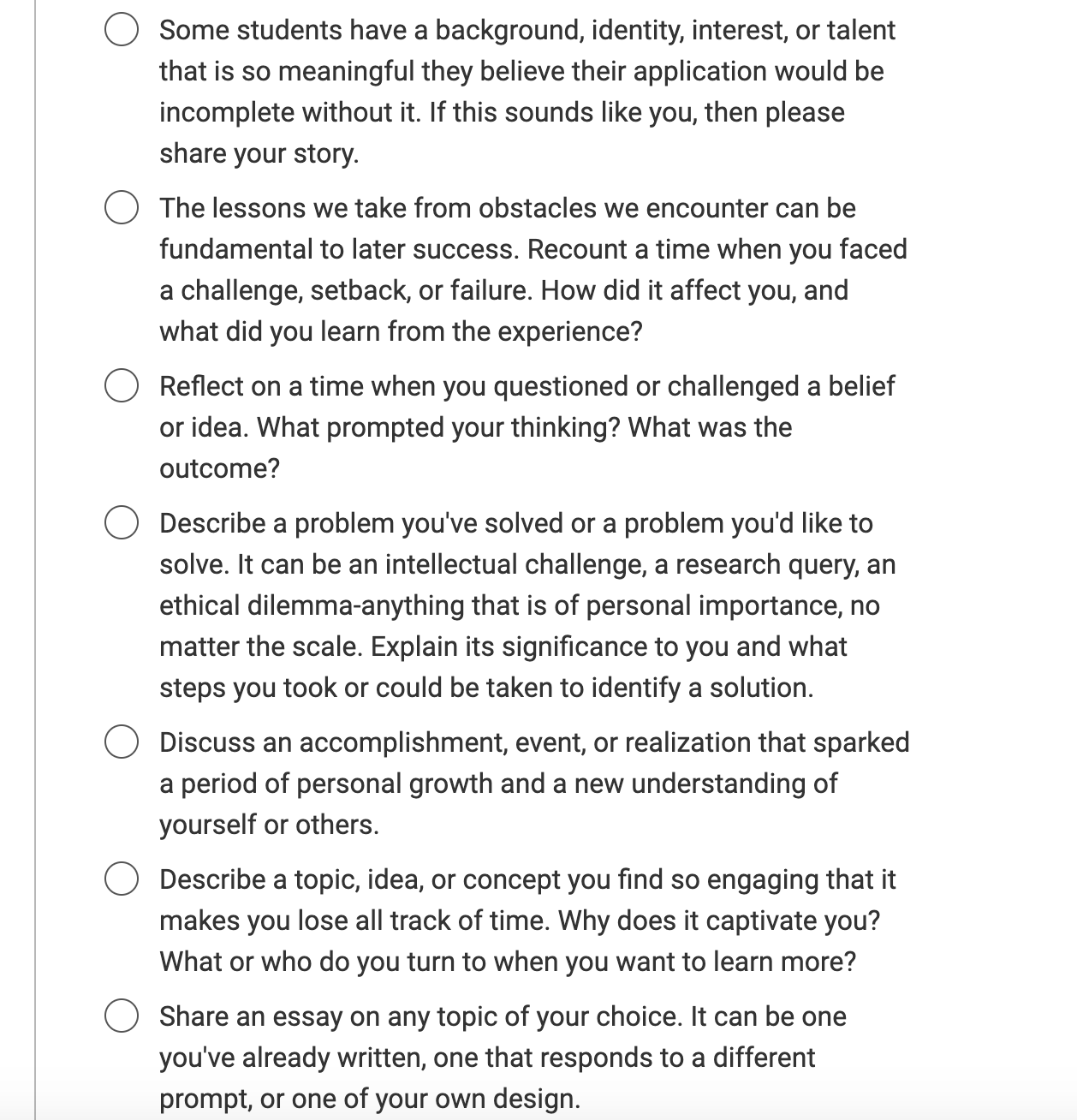Pick the problem you've solved radio button
The width and height of the screenshot is (1077, 1120).
pos(122,523)
